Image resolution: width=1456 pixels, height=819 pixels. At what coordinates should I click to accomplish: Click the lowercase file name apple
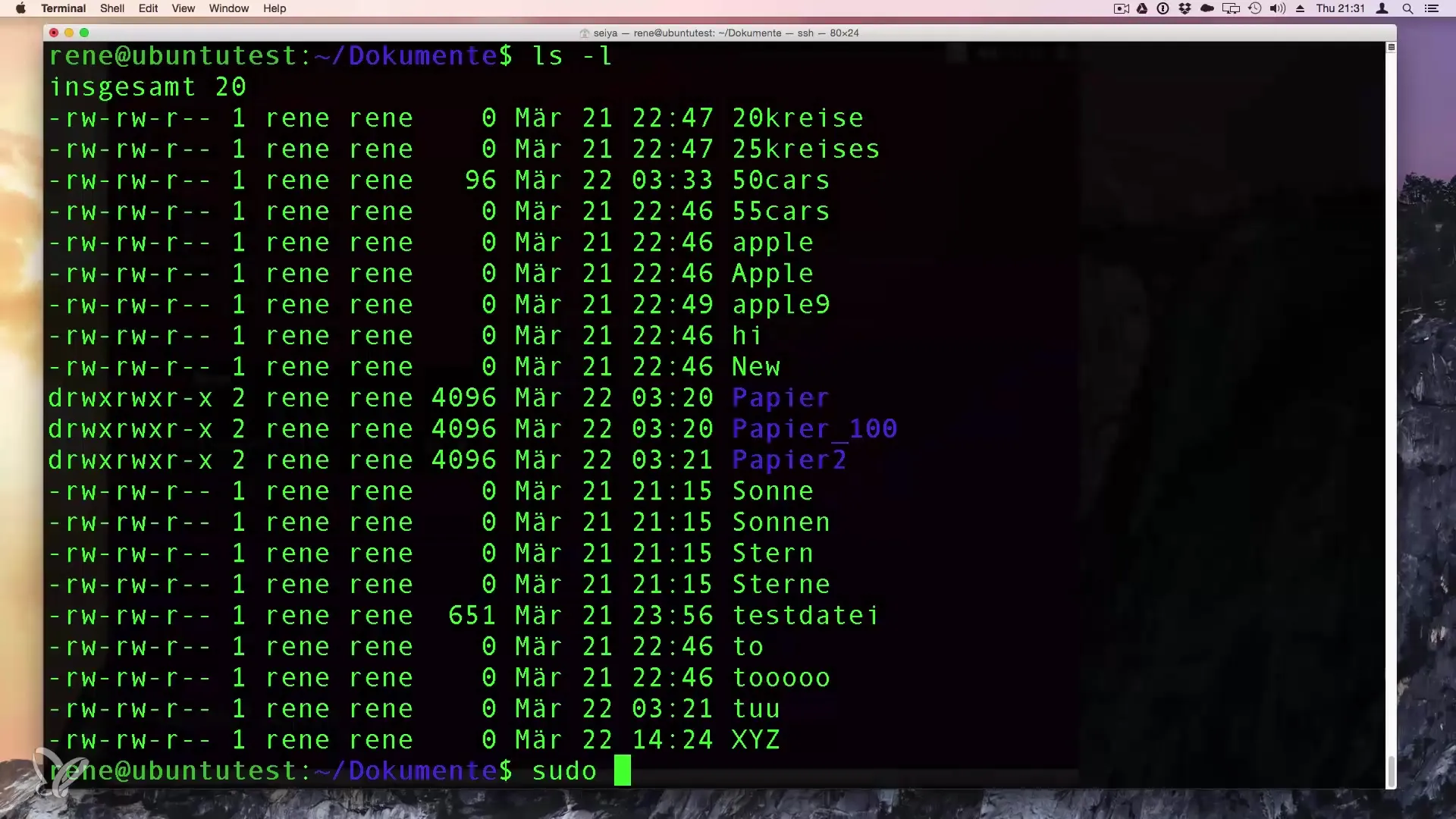[x=773, y=243]
